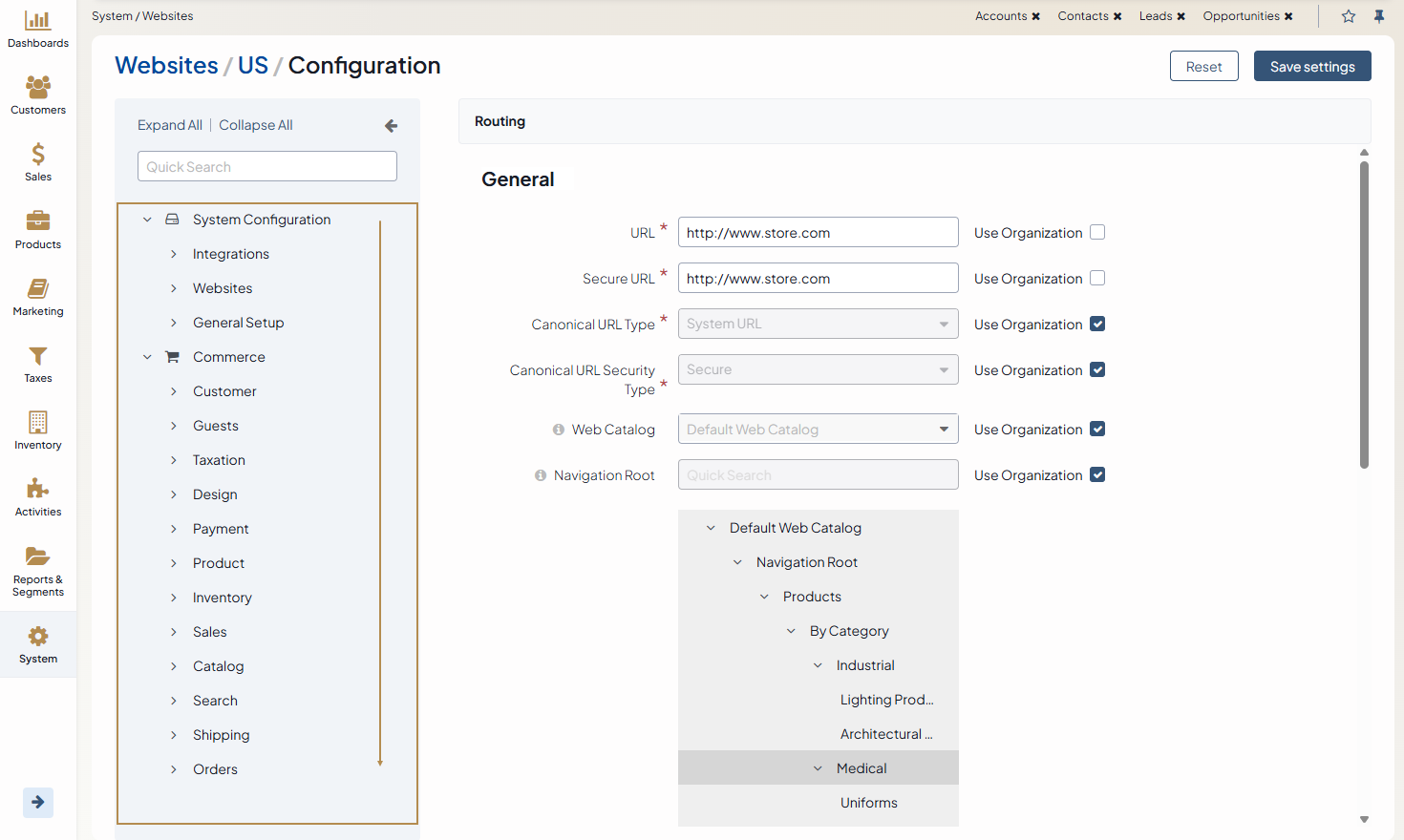Collapse configuration panel with left arrow

tap(391, 126)
